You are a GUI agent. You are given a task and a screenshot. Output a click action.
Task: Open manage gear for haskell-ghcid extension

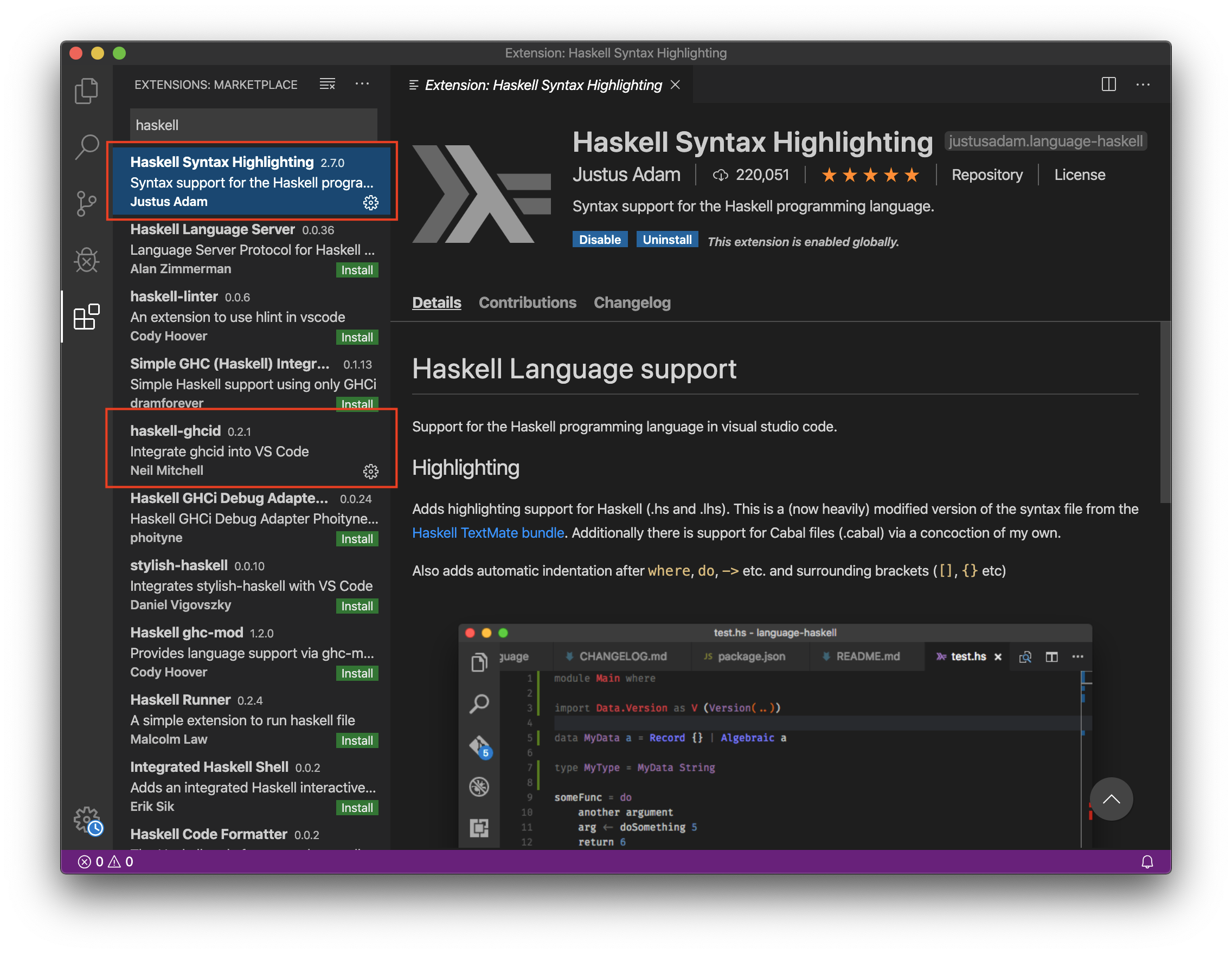coord(370,472)
